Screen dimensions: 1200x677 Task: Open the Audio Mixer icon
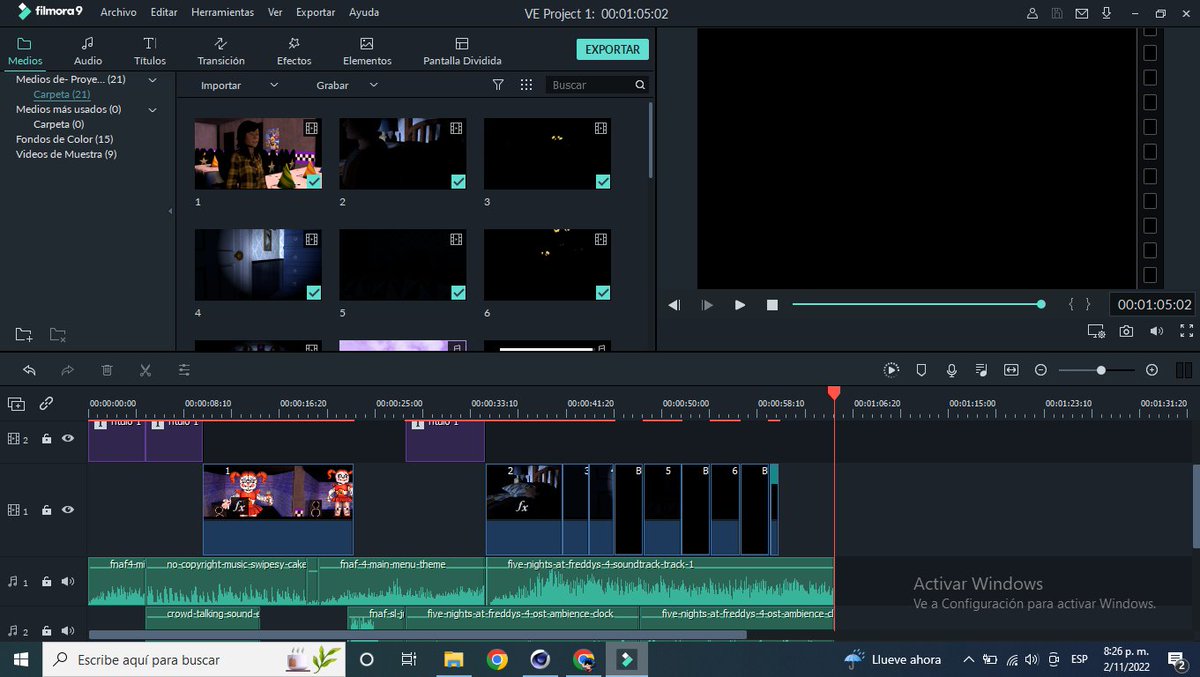(981, 370)
